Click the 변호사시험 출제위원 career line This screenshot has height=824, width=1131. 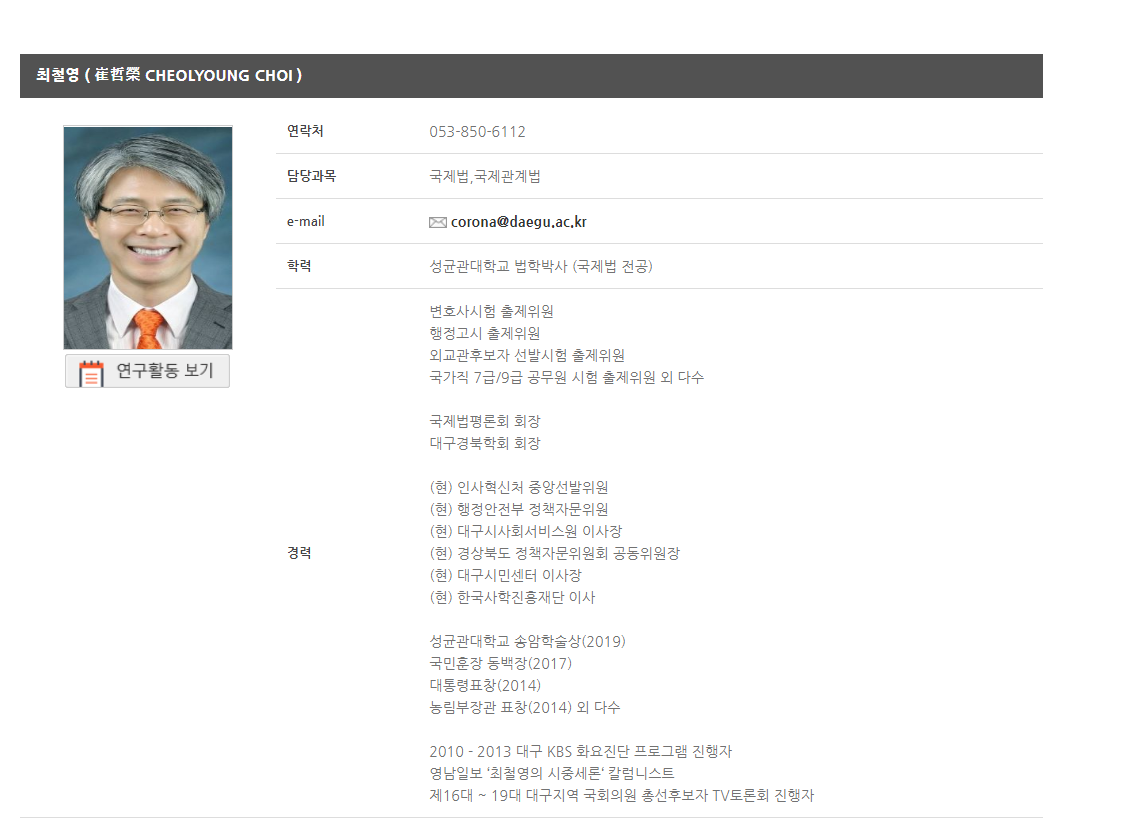point(491,311)
